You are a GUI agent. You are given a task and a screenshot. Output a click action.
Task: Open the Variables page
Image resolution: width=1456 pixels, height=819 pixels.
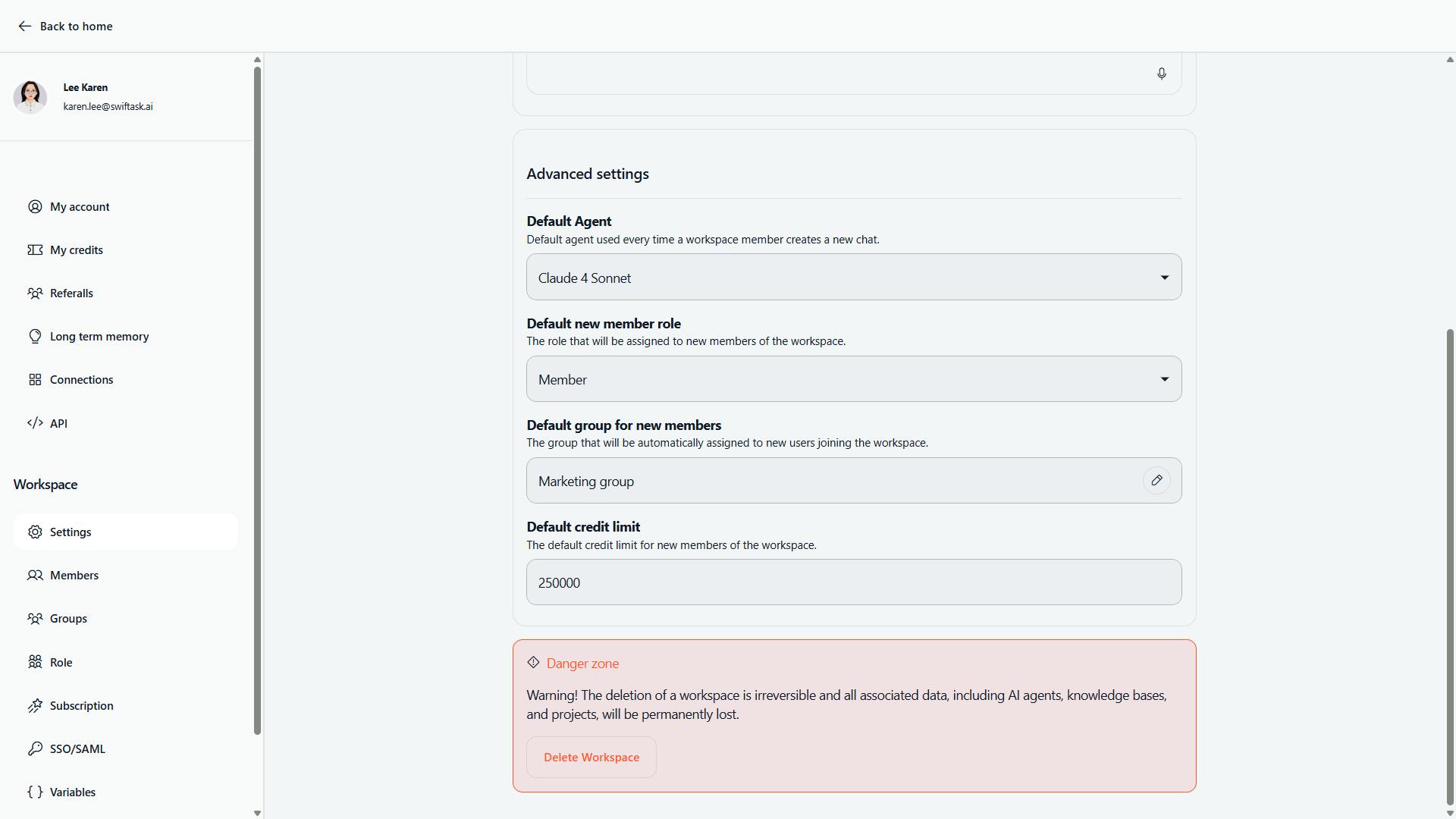pyautogui.click(x=72, y=792)
